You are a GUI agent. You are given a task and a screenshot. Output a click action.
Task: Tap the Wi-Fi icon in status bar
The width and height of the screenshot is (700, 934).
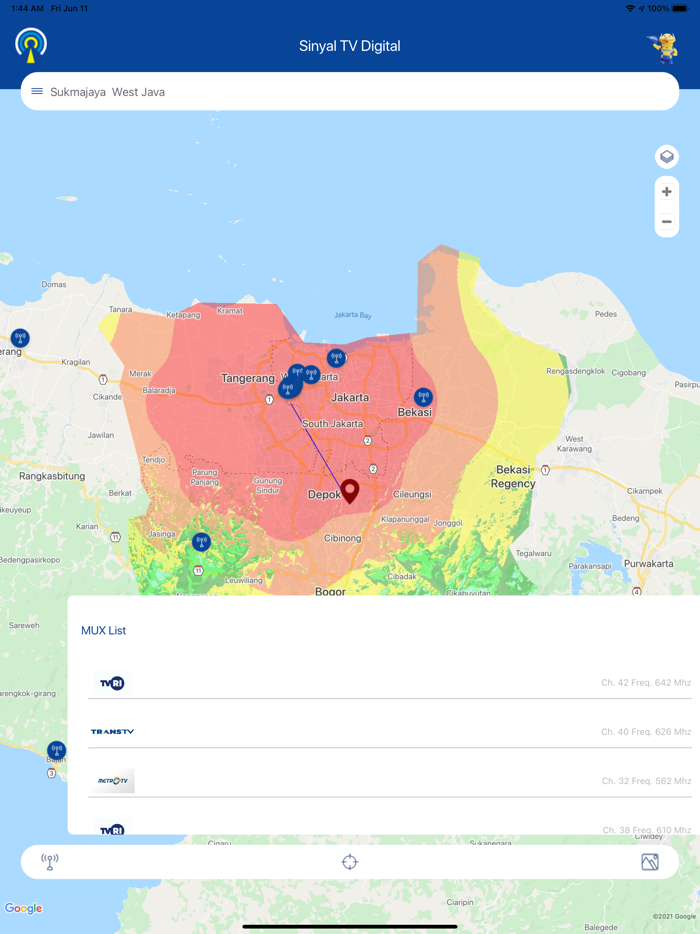click(630, 8)
